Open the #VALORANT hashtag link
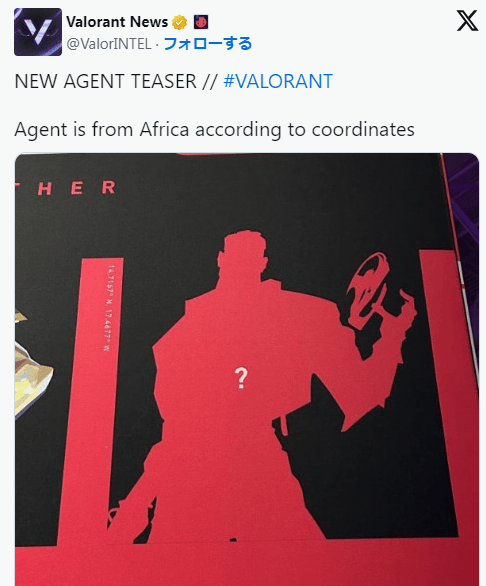 click(278, 81)
